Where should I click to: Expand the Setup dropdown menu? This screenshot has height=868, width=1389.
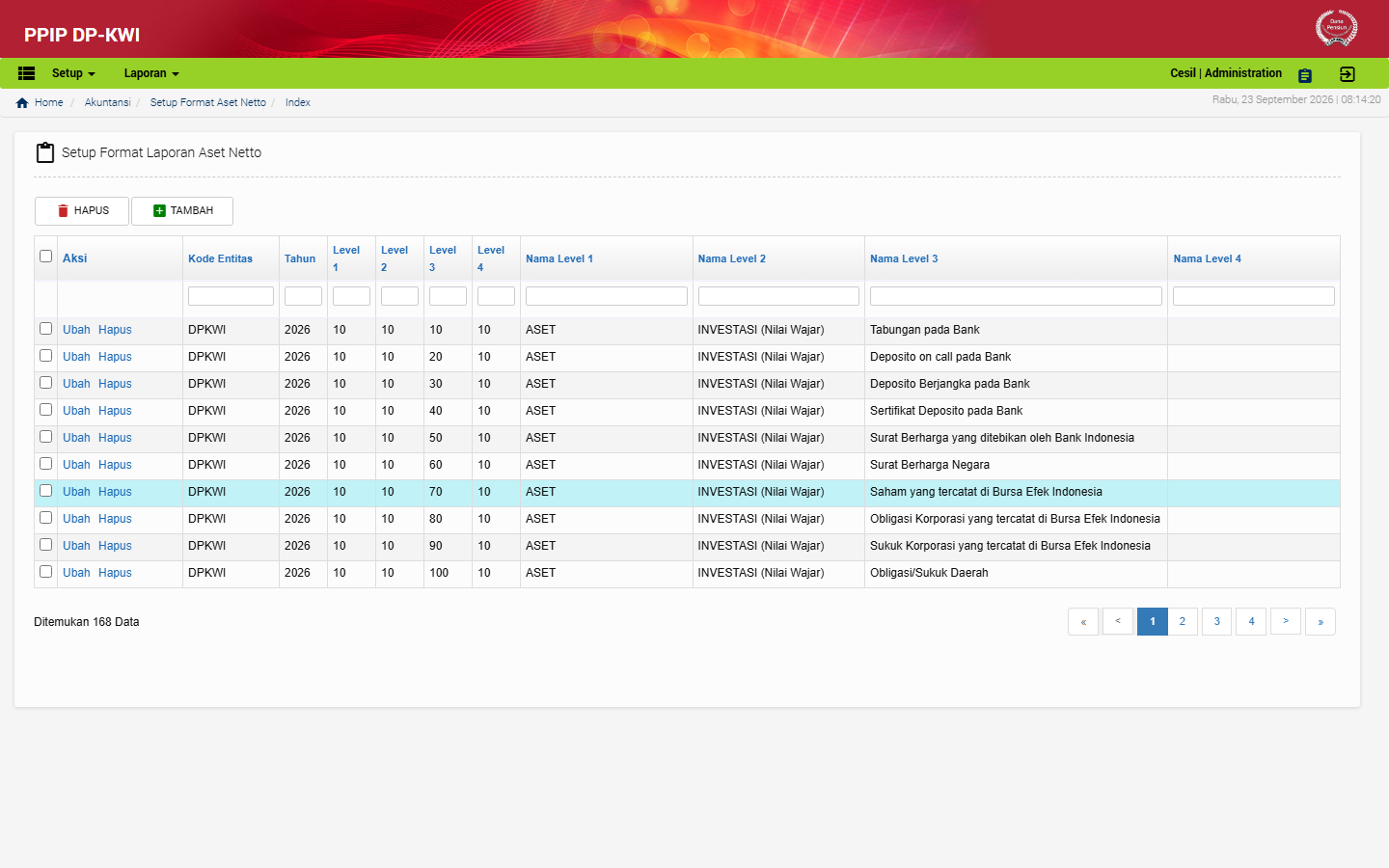[x=73, y=73]
